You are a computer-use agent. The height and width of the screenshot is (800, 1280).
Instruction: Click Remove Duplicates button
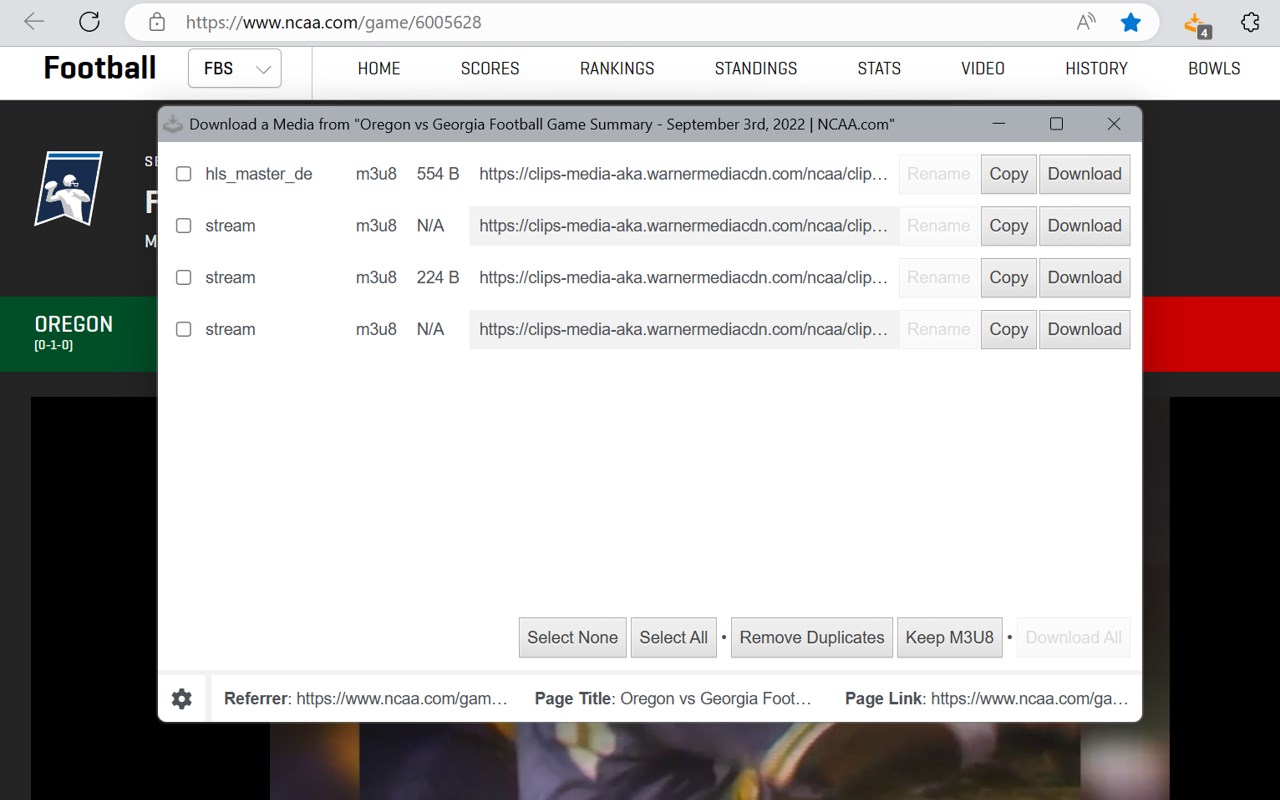pos(812,638)
